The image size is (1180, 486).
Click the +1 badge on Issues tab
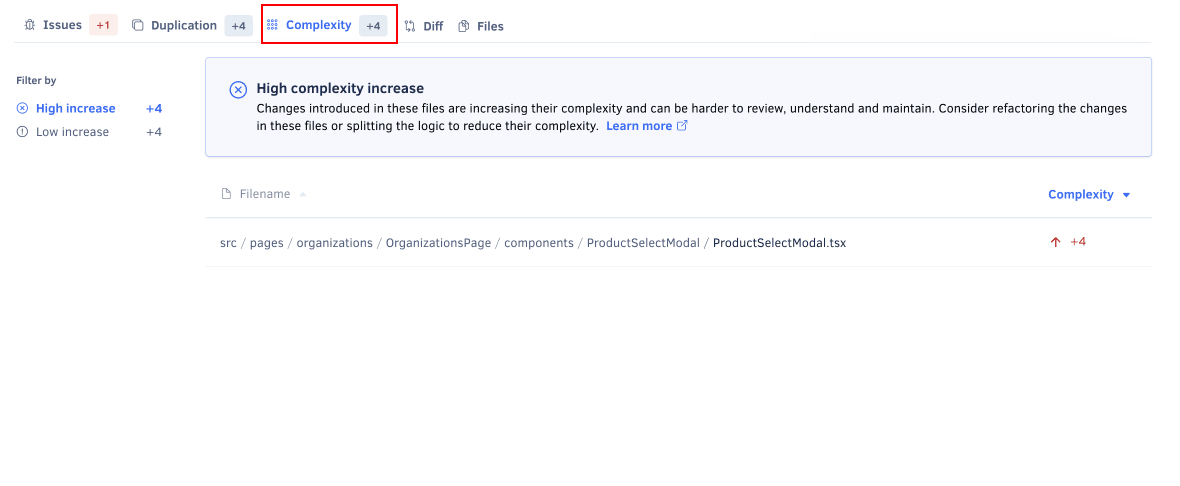pos(103,25)
